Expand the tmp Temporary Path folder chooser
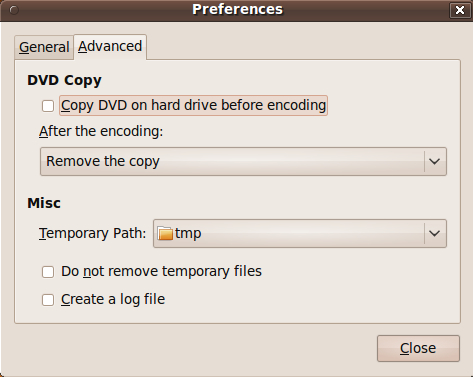 coord(300,233)
